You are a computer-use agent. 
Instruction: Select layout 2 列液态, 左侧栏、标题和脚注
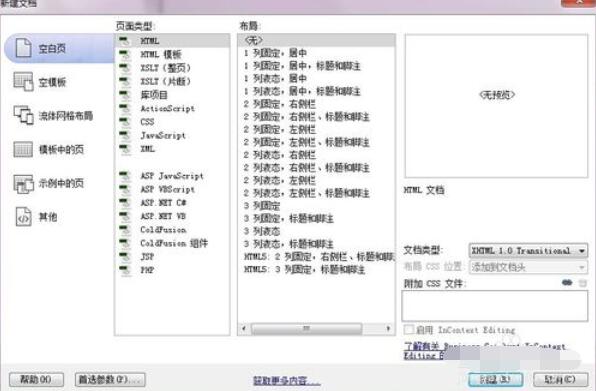coord(316,193)
